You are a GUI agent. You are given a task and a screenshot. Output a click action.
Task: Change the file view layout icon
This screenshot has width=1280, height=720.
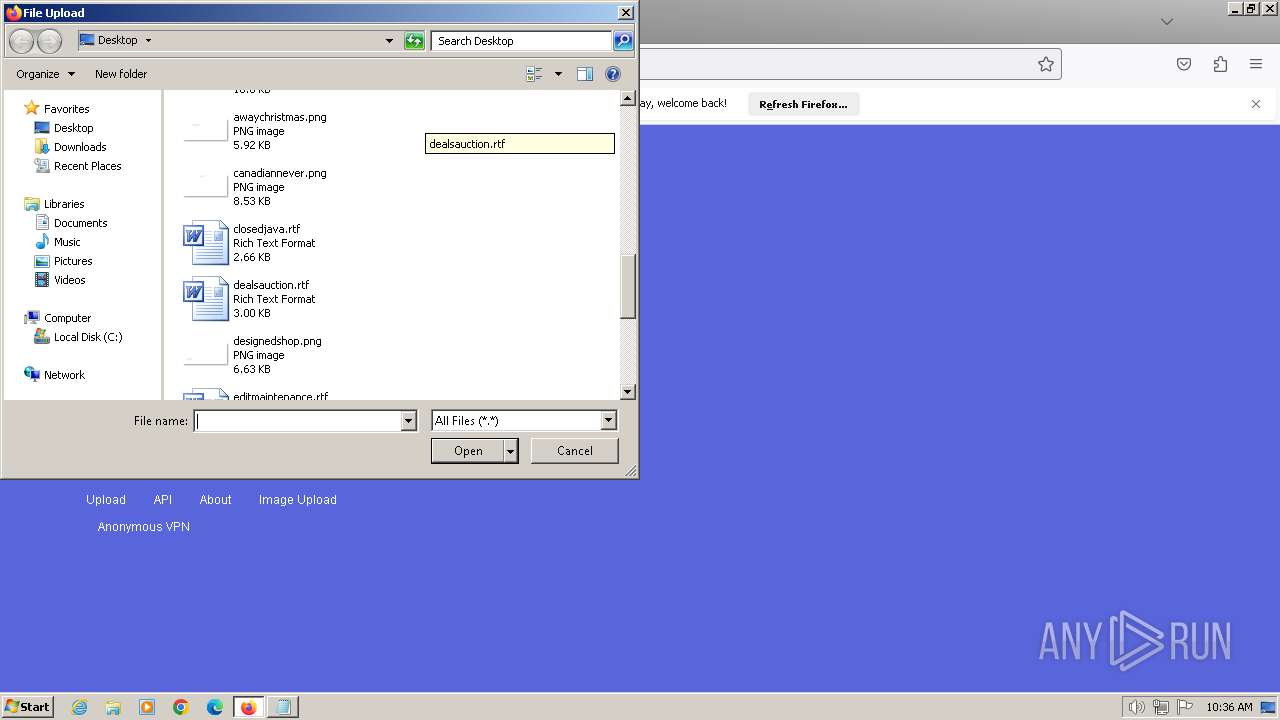point(534,74)
